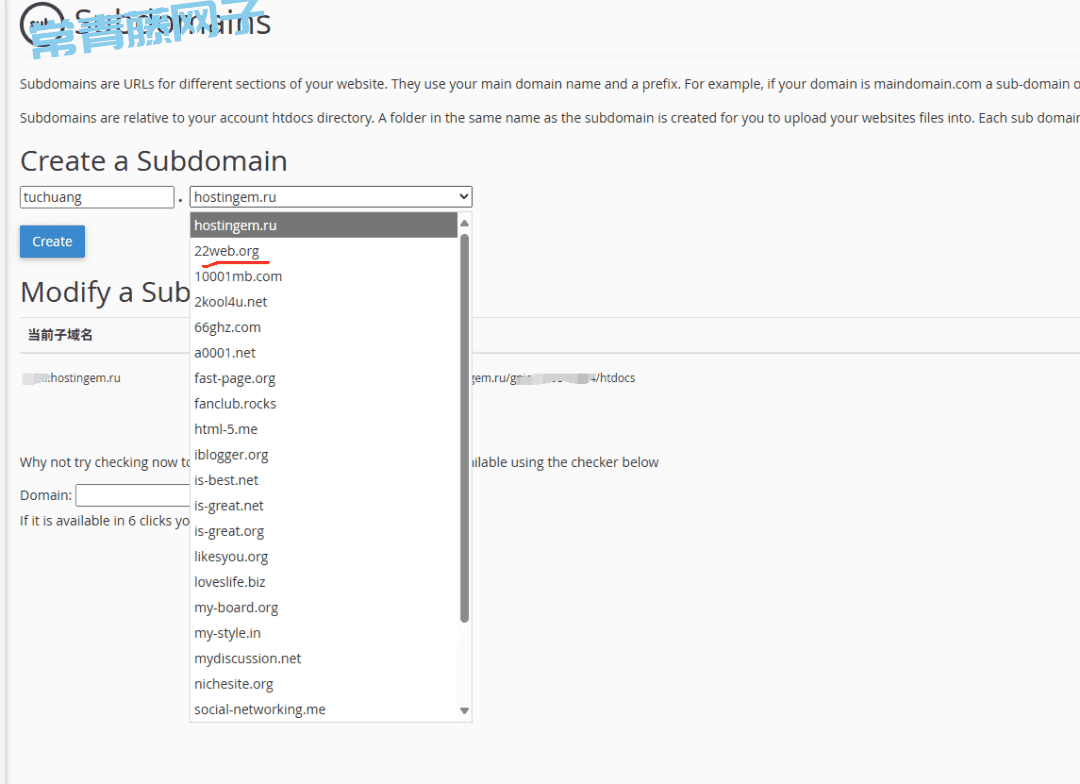Screen dimensions: 1080x784
Task: Click the existing hostingem.ru subdomain entry
Action: point(72,378)
